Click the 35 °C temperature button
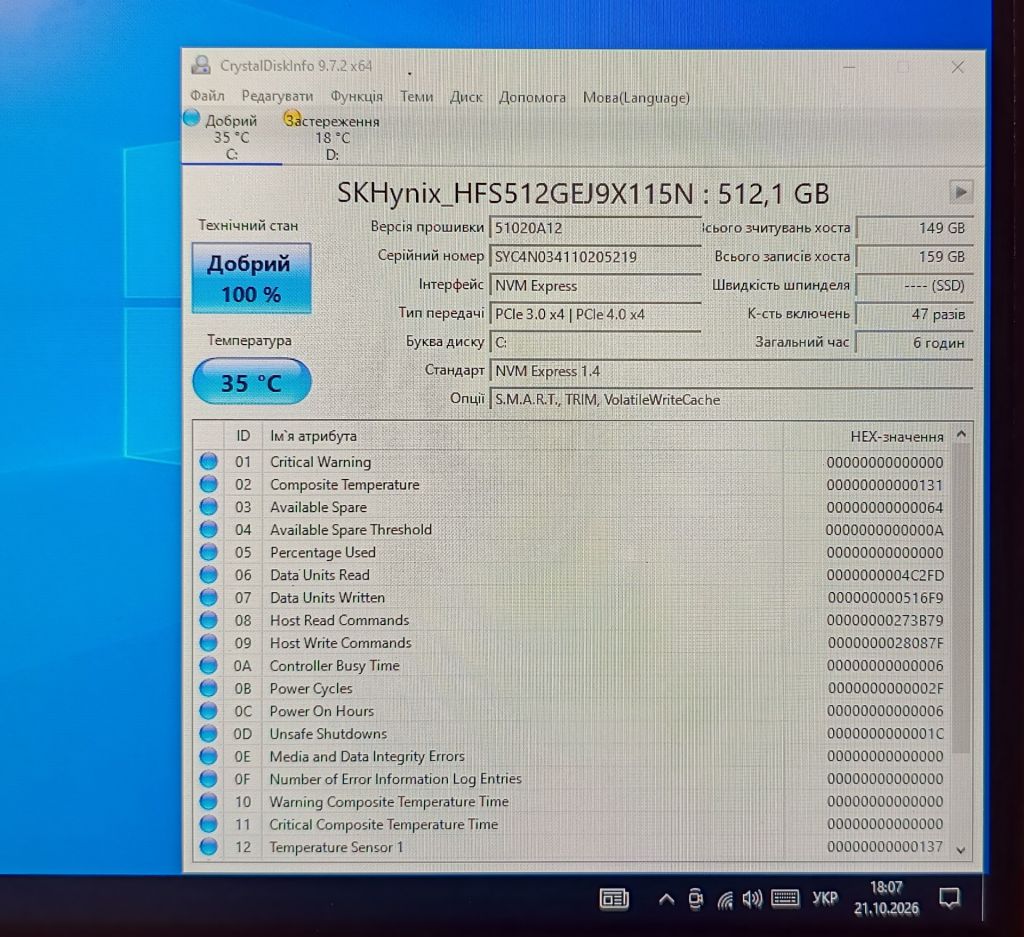Viewport: 1024px width, 937px height. [x=251, y=382]
